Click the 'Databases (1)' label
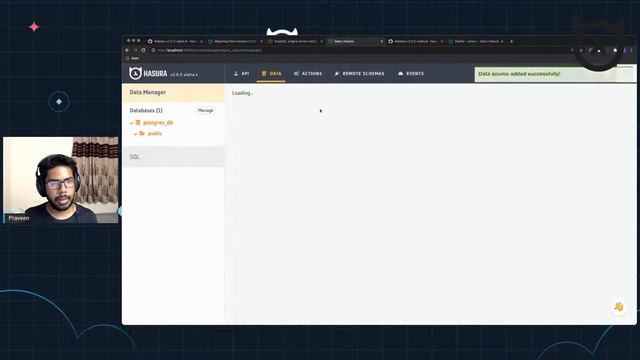 (x=146, y=111)
